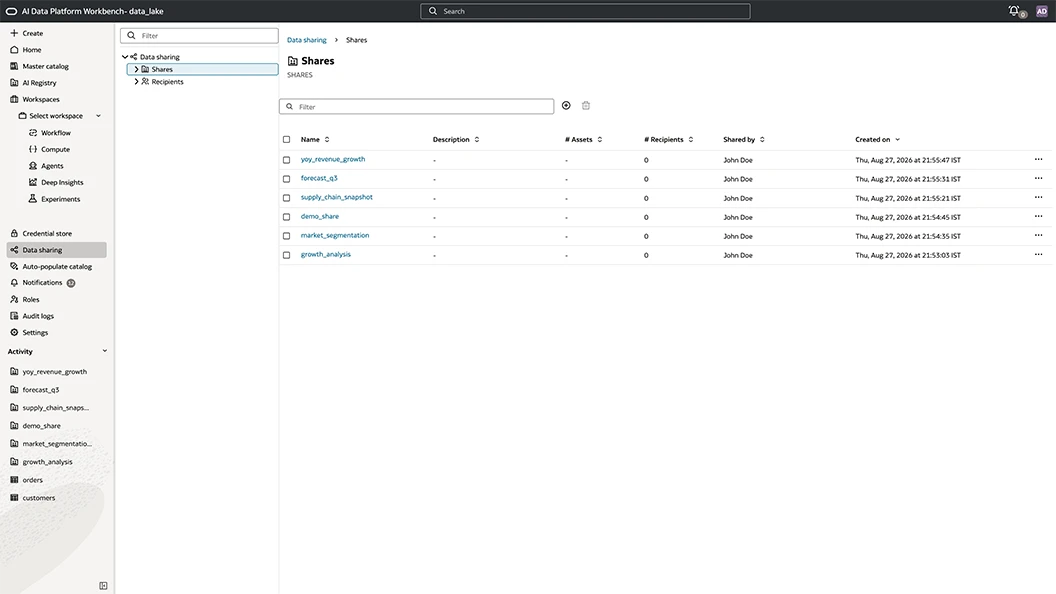1056x594 pixels.
Task: Collapse sidebar using bottom panel icon
Action: click(103, 586)
